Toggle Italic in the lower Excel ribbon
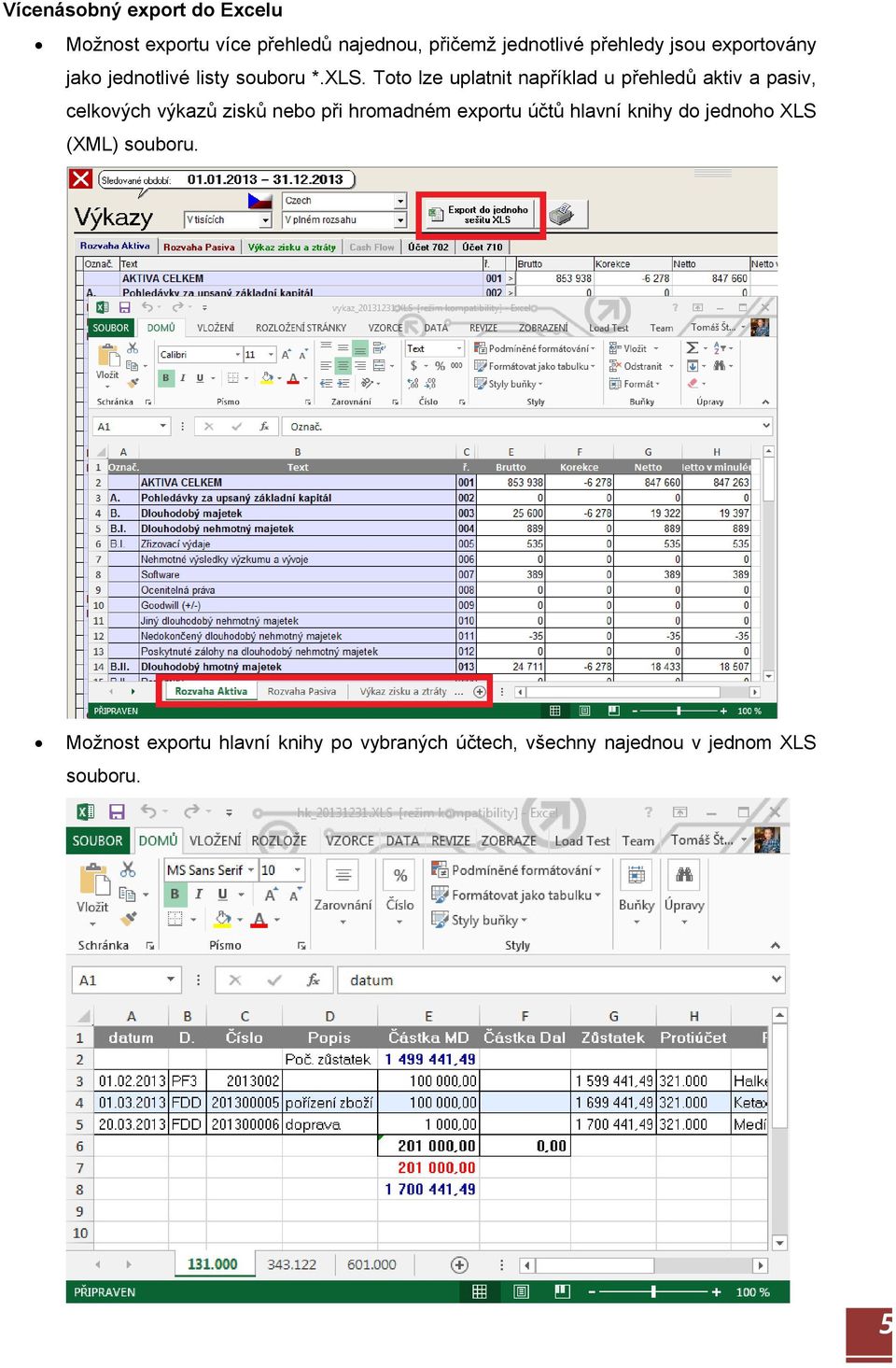 point(199,894)
